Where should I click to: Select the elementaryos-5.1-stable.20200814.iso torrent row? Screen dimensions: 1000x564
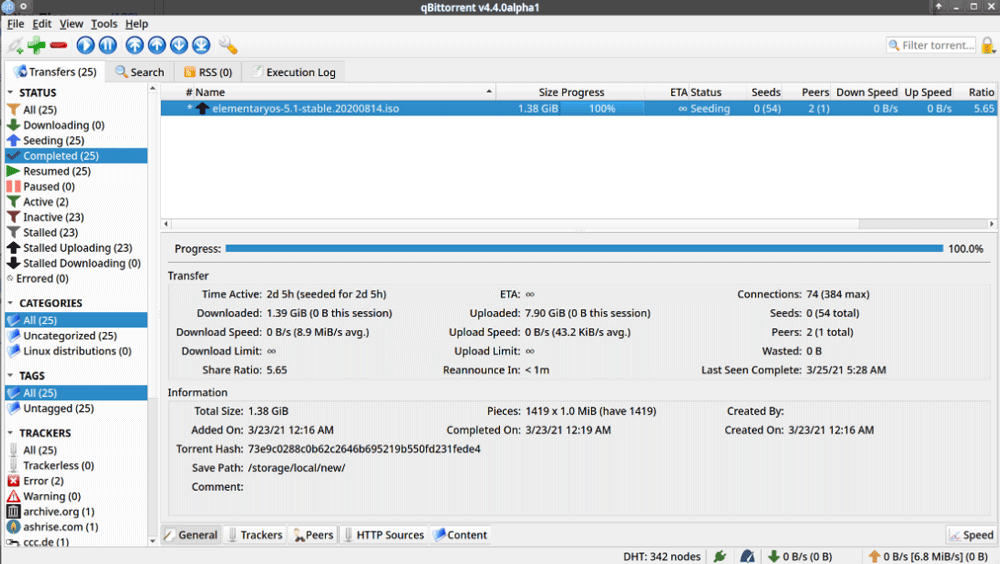point(578,108)
